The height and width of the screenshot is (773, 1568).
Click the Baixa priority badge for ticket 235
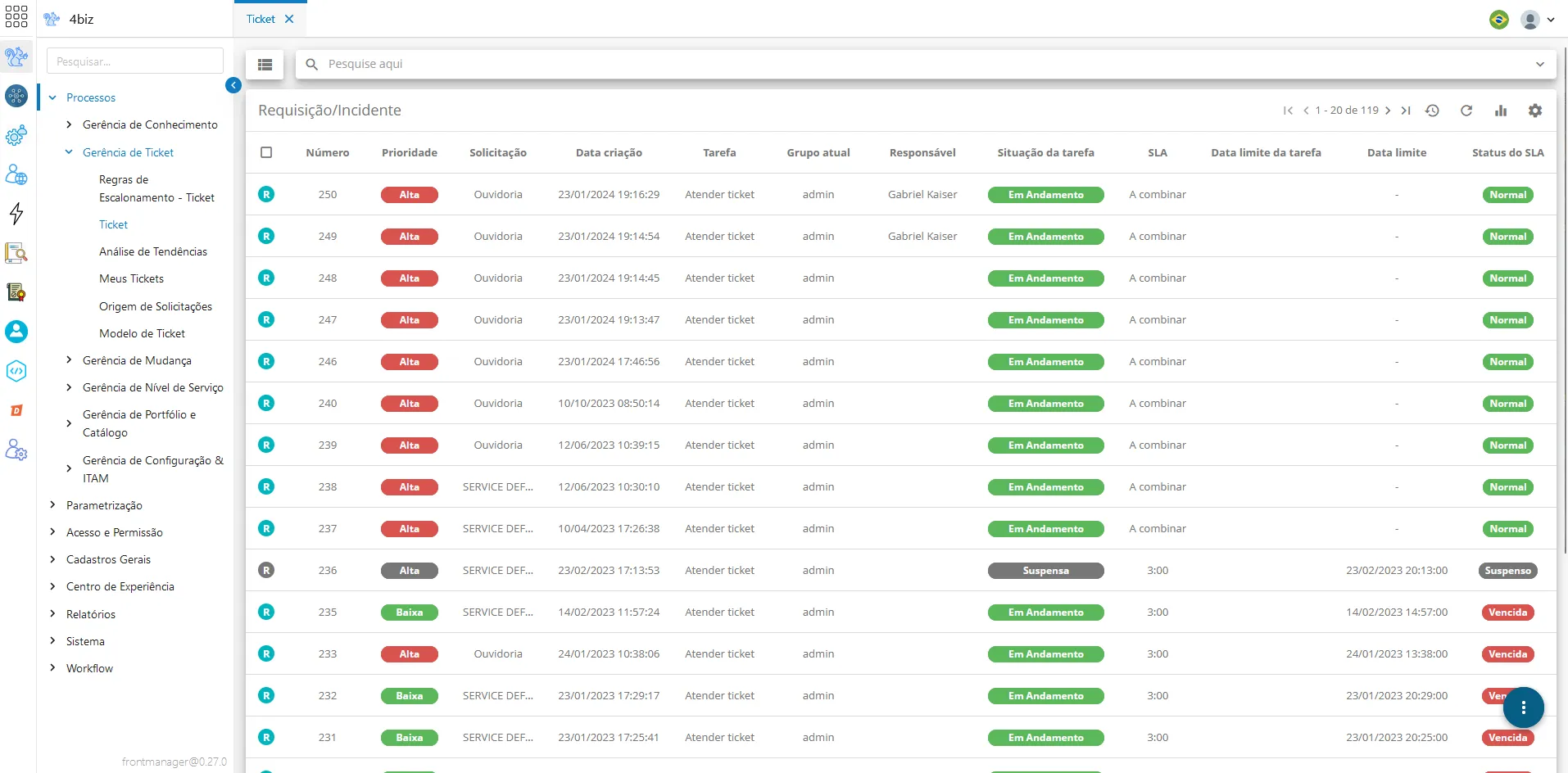click(410, 613)
